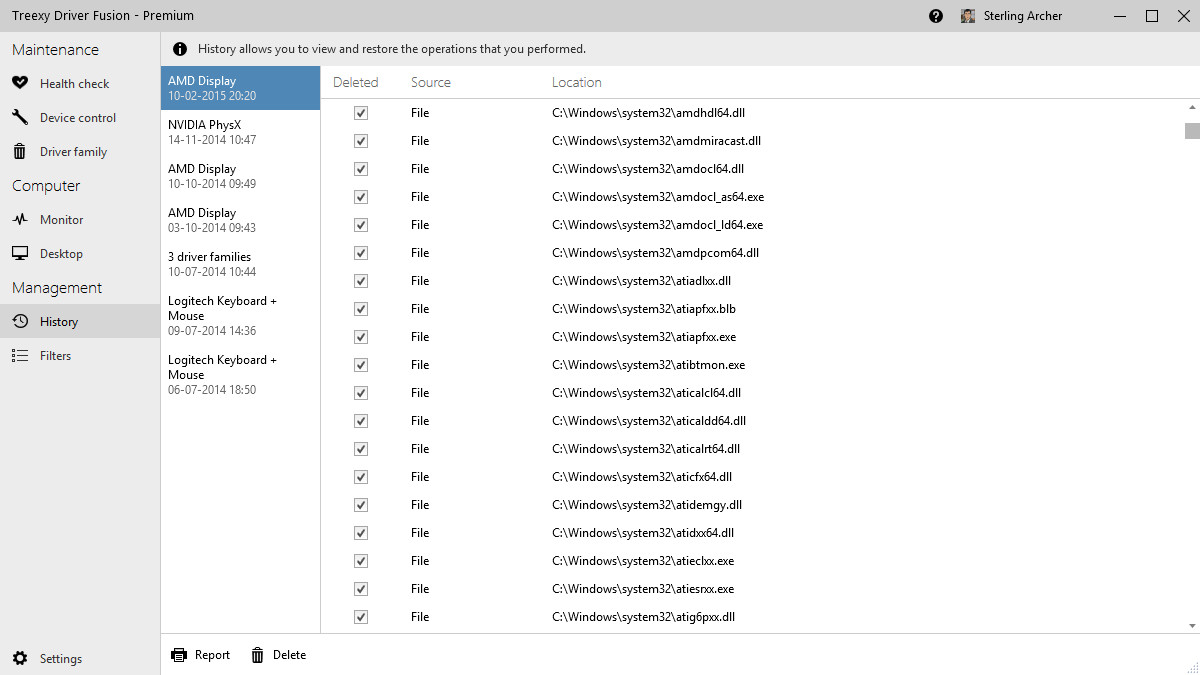
Task: Click the Delete button label
Action: point(289,655)
